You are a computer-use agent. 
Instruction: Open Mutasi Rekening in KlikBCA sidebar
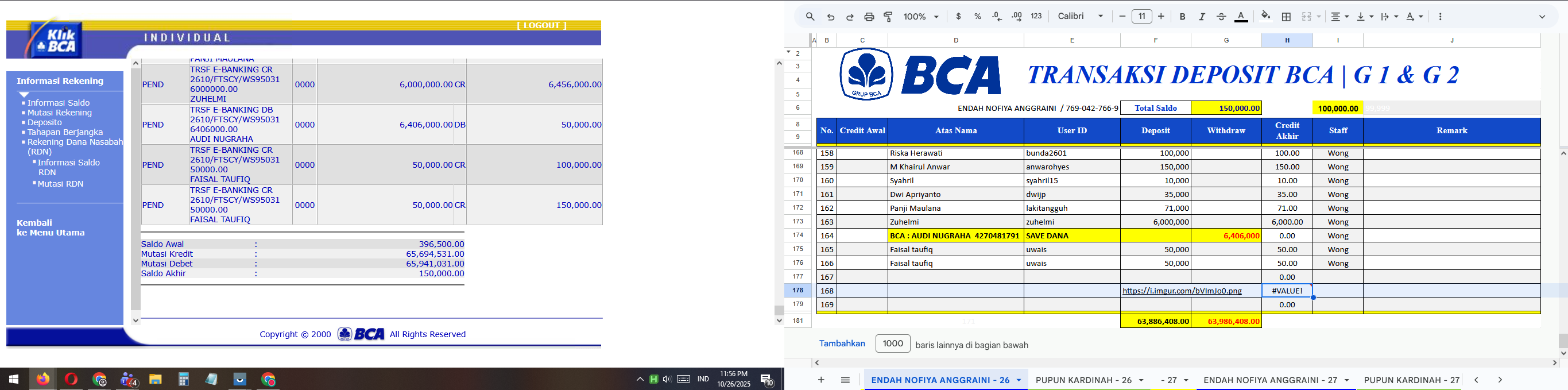(x=60, y=112)
